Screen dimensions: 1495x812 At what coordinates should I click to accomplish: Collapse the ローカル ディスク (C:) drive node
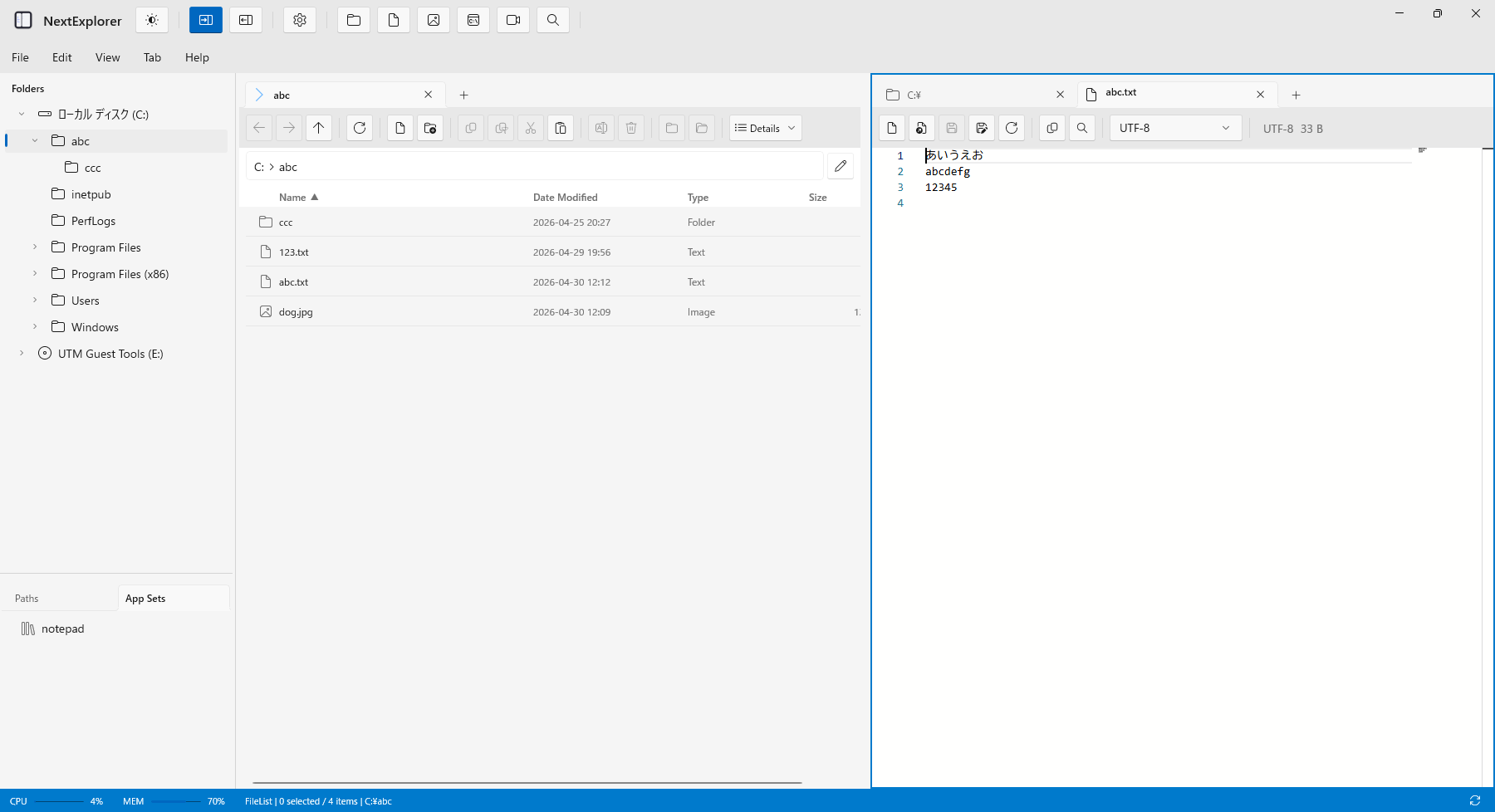tap(22, 114)
